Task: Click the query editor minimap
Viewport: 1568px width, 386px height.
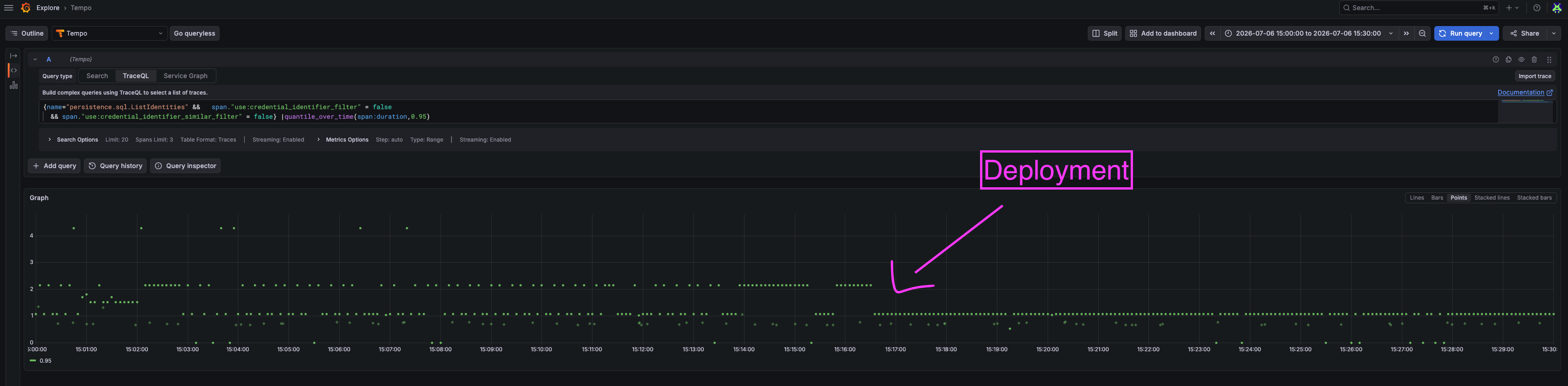Action: click(x=1525, y=112)
